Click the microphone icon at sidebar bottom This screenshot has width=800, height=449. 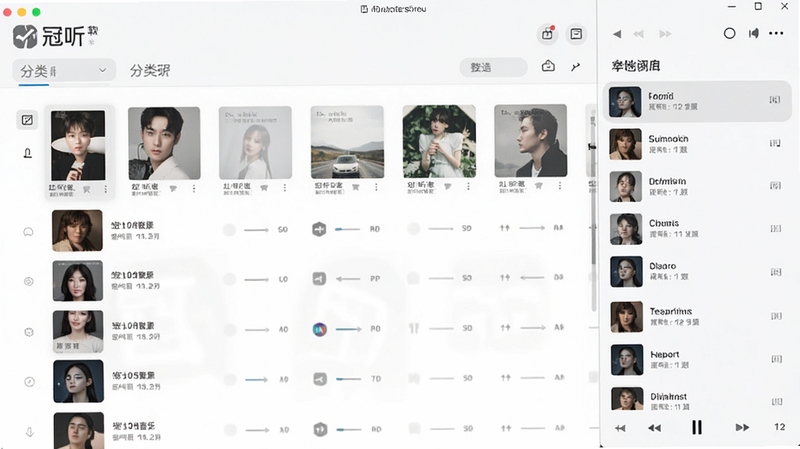[30, 432]
